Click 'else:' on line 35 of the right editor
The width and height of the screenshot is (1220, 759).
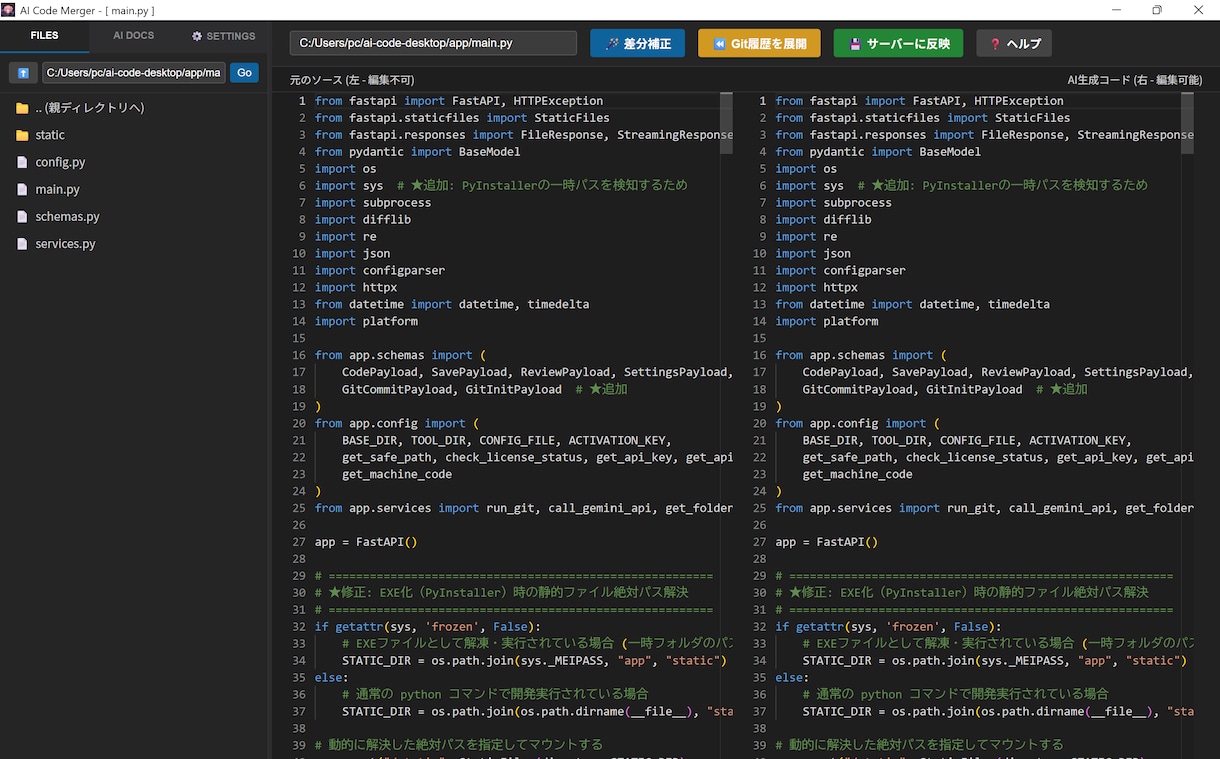coord(792,677)
